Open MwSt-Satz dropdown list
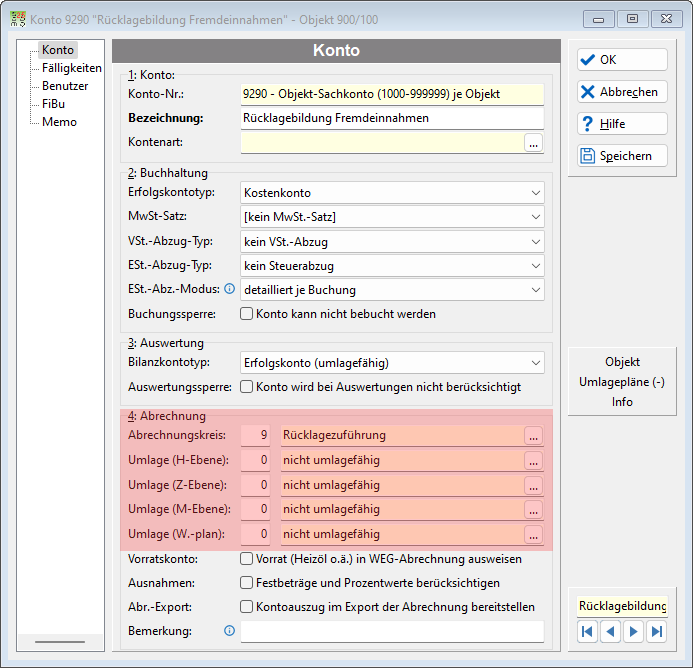 coord(392,217)
